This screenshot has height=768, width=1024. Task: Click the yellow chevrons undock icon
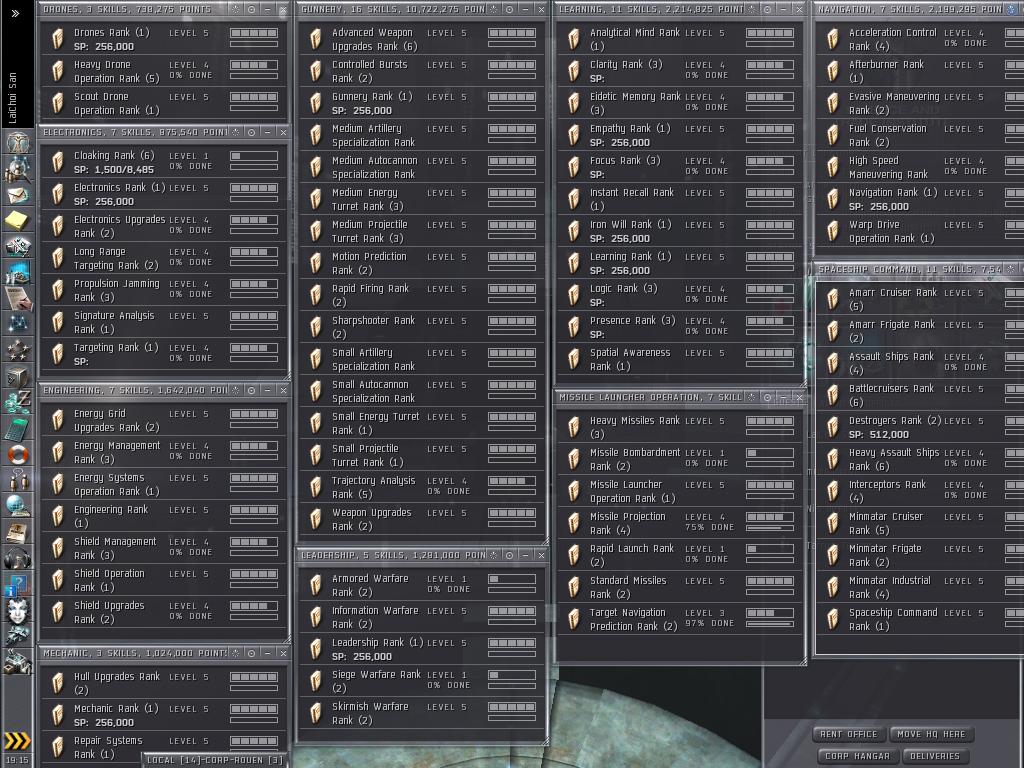tap(17, 741)
